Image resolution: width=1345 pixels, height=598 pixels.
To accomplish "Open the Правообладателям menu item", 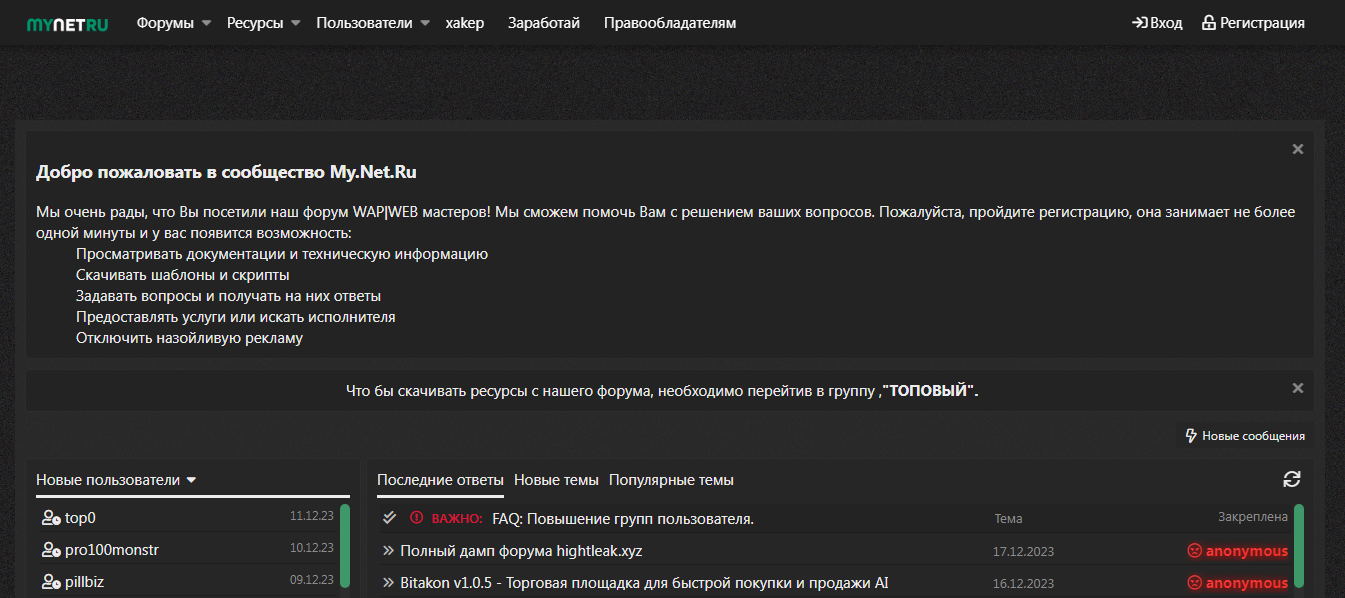I will [669, 23].
